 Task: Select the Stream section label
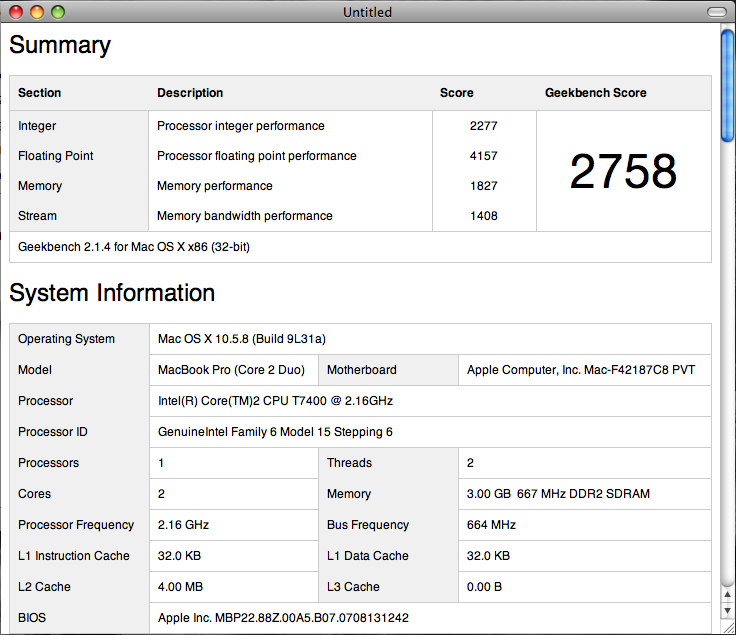pos(38,216)
